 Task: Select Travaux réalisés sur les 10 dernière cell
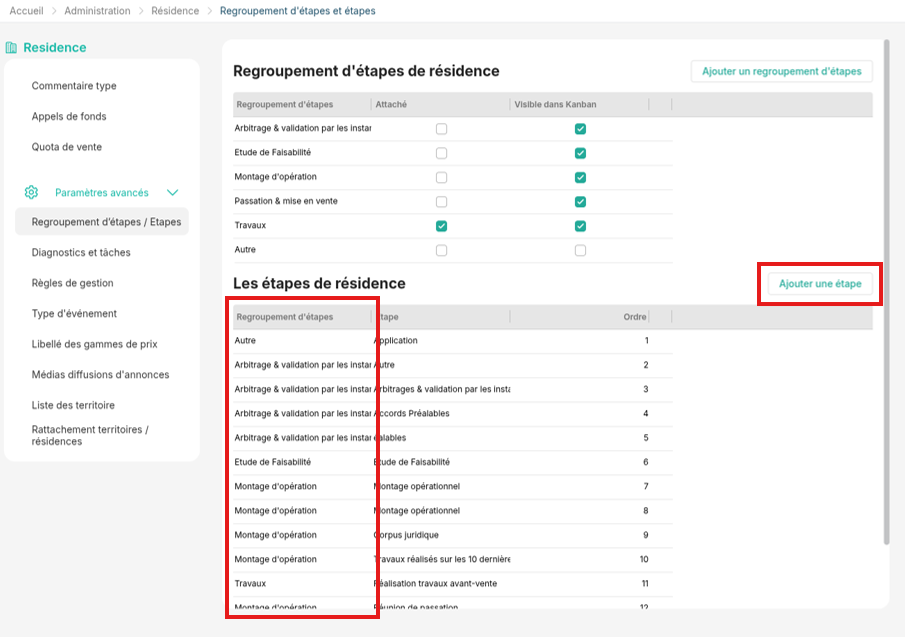[x=441, y=559]
